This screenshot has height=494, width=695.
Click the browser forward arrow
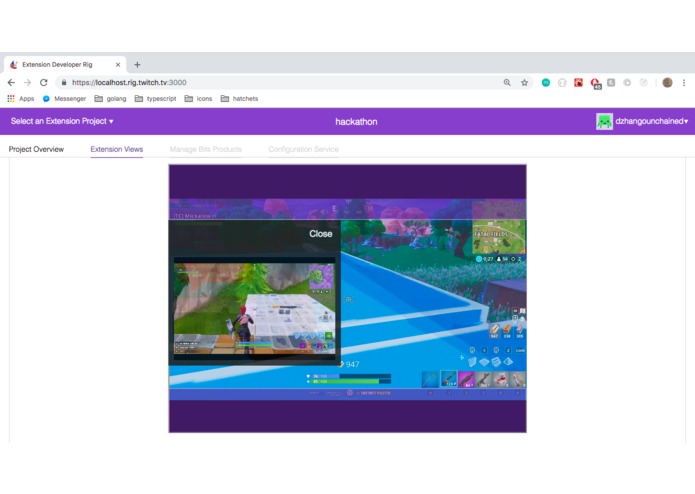click(27, 82)
